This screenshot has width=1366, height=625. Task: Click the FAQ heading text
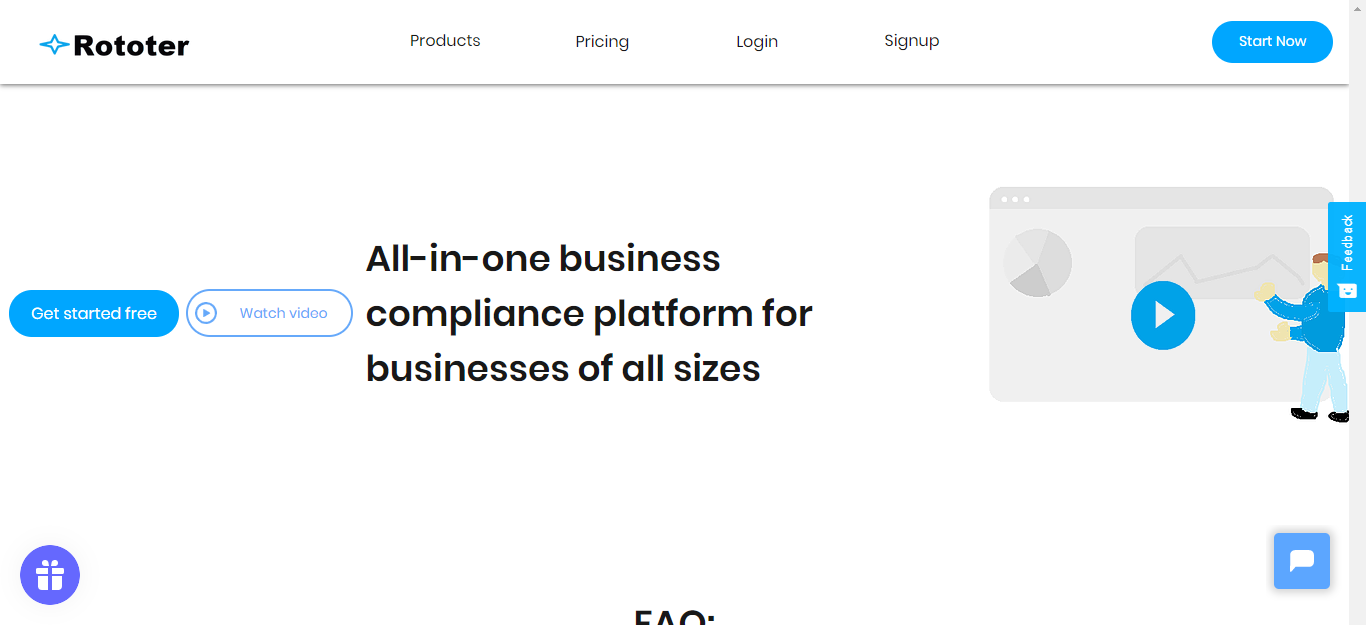click(x=674, y=617)
